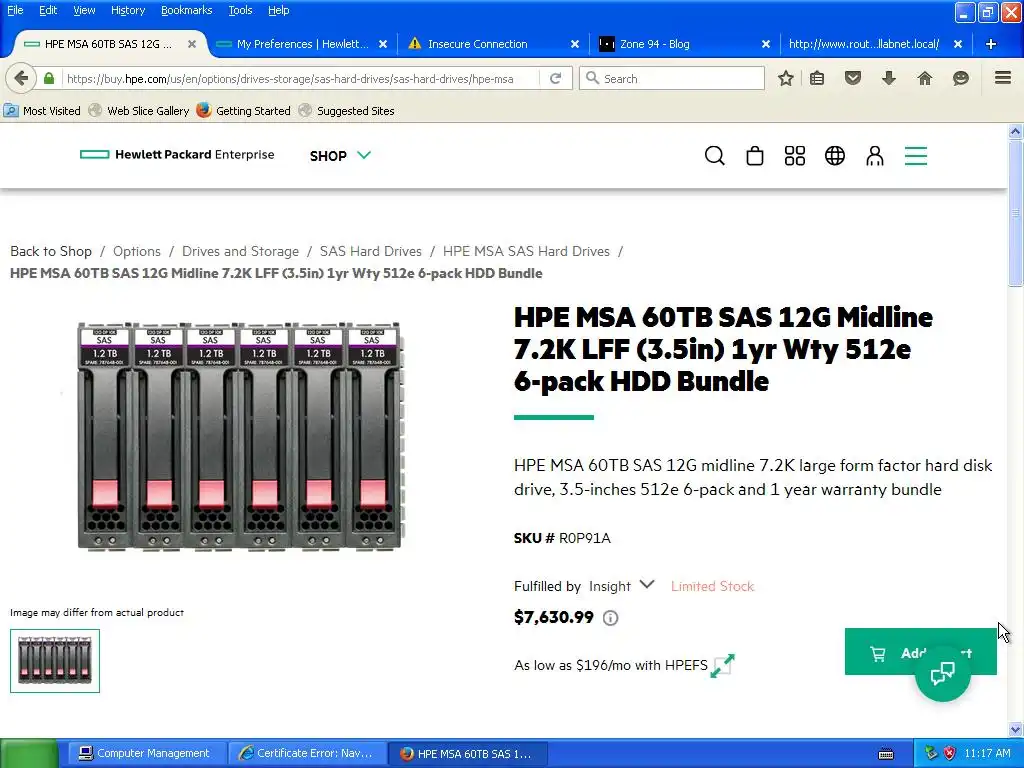This screenshot has height=768, width=1024.
Task: Open the Downloads arrow icon
Action: pyautogui.click(x=889, y=78)
